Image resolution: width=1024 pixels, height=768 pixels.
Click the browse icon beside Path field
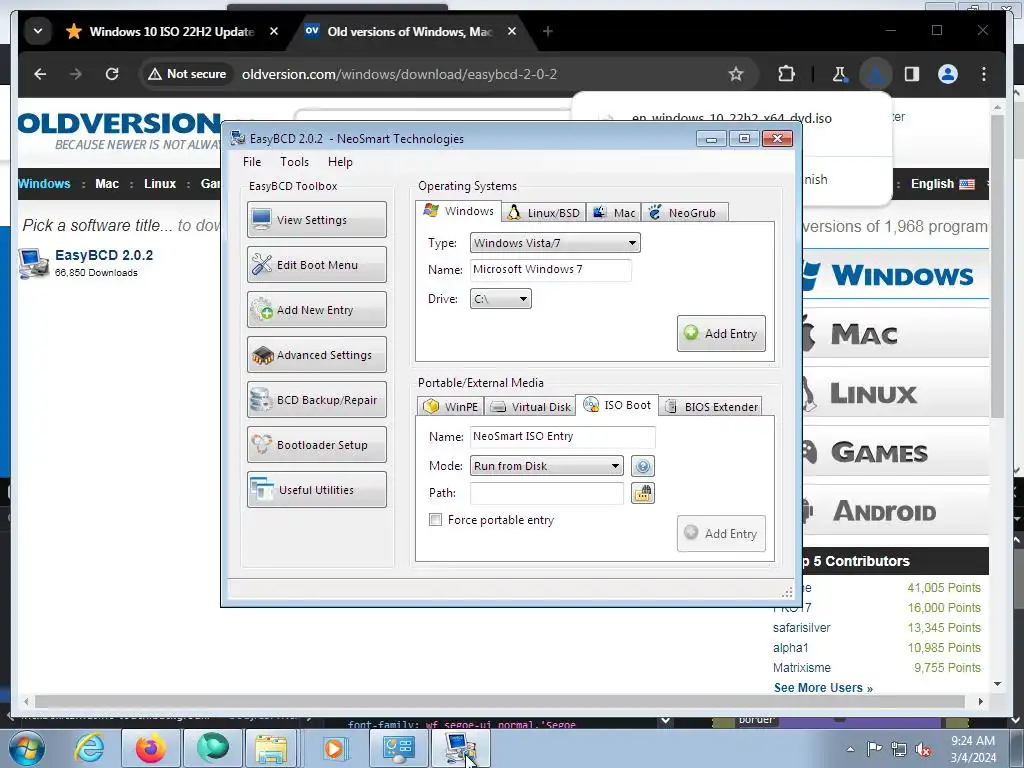pos(643,493)
